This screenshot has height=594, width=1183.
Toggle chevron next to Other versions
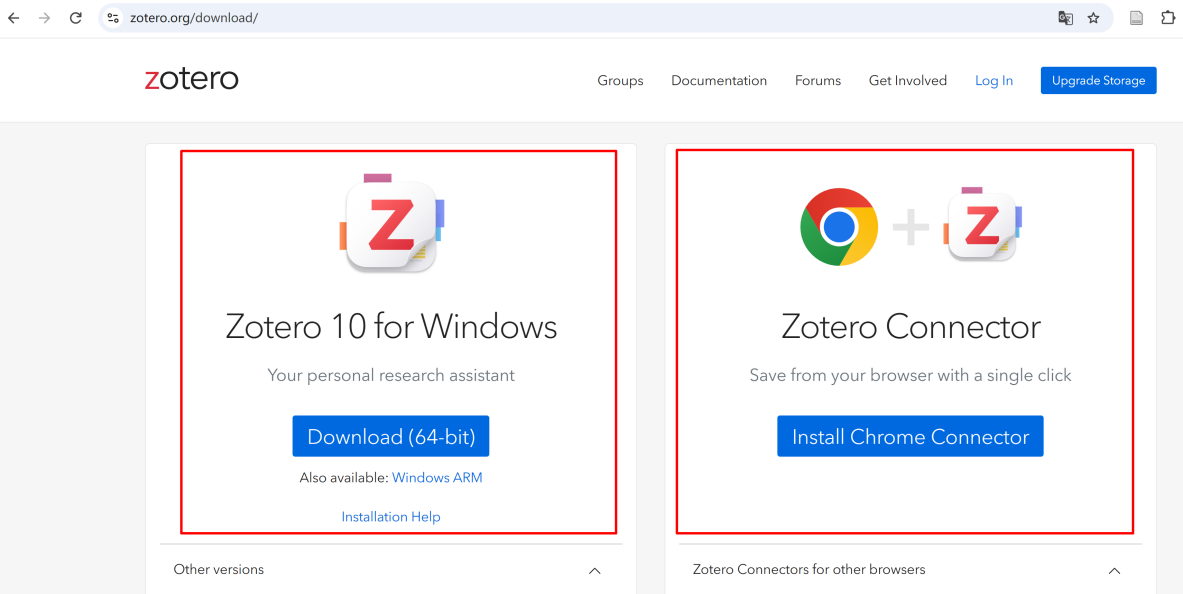click(x=595, y=571)
